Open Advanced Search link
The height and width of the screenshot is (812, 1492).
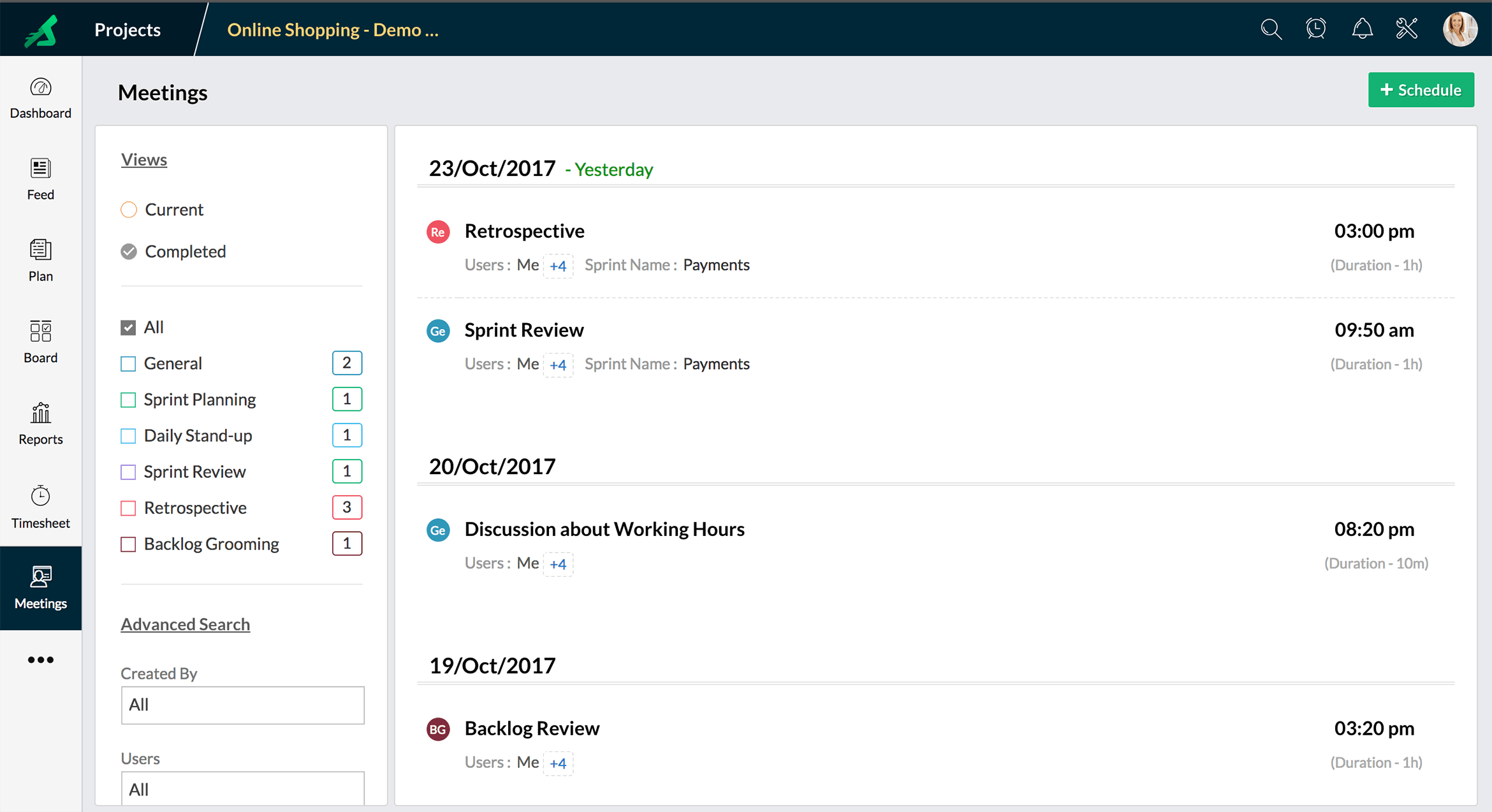(186, 624)
